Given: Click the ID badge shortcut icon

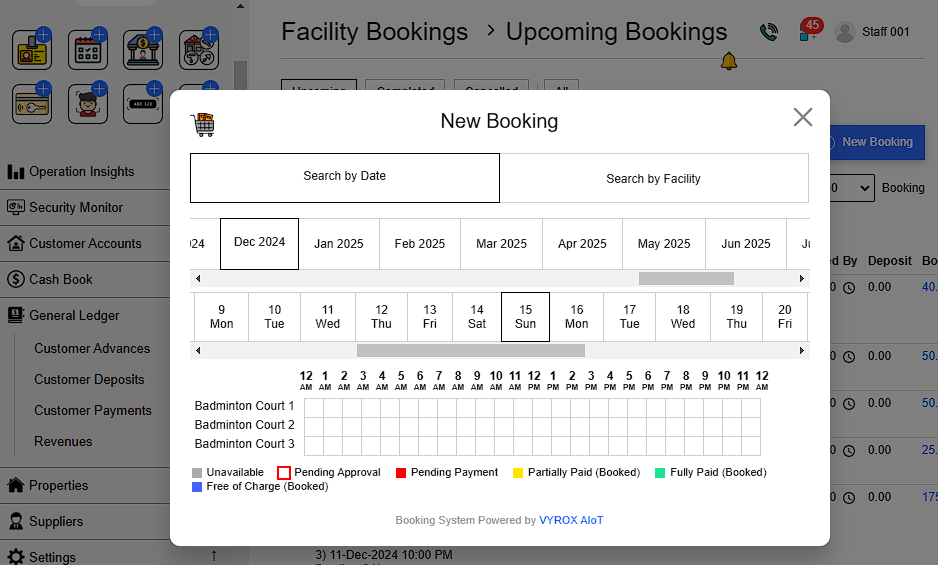Looking at the screenshot, I should [x=32, y=50].
